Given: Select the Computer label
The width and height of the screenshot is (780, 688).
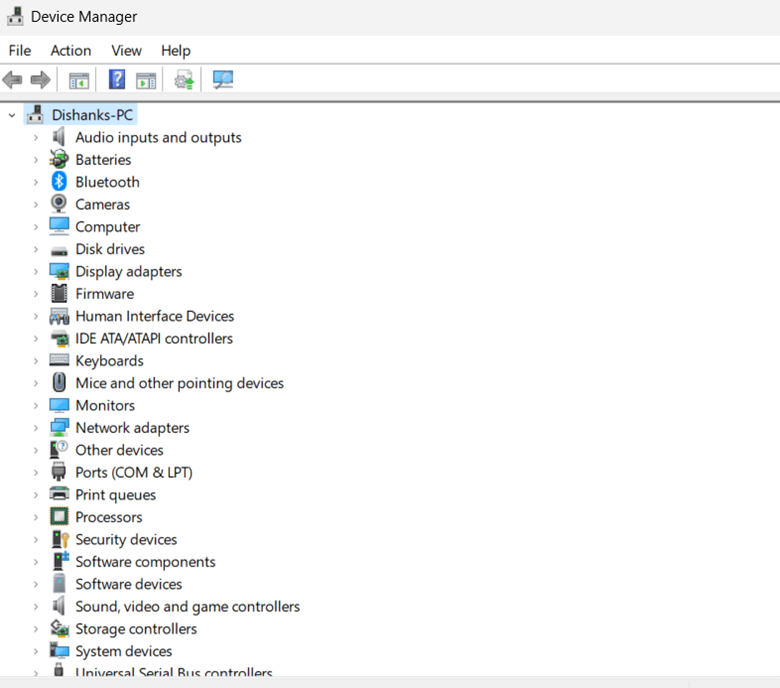Looking at the screenshot, I should (x=107, y=227).
